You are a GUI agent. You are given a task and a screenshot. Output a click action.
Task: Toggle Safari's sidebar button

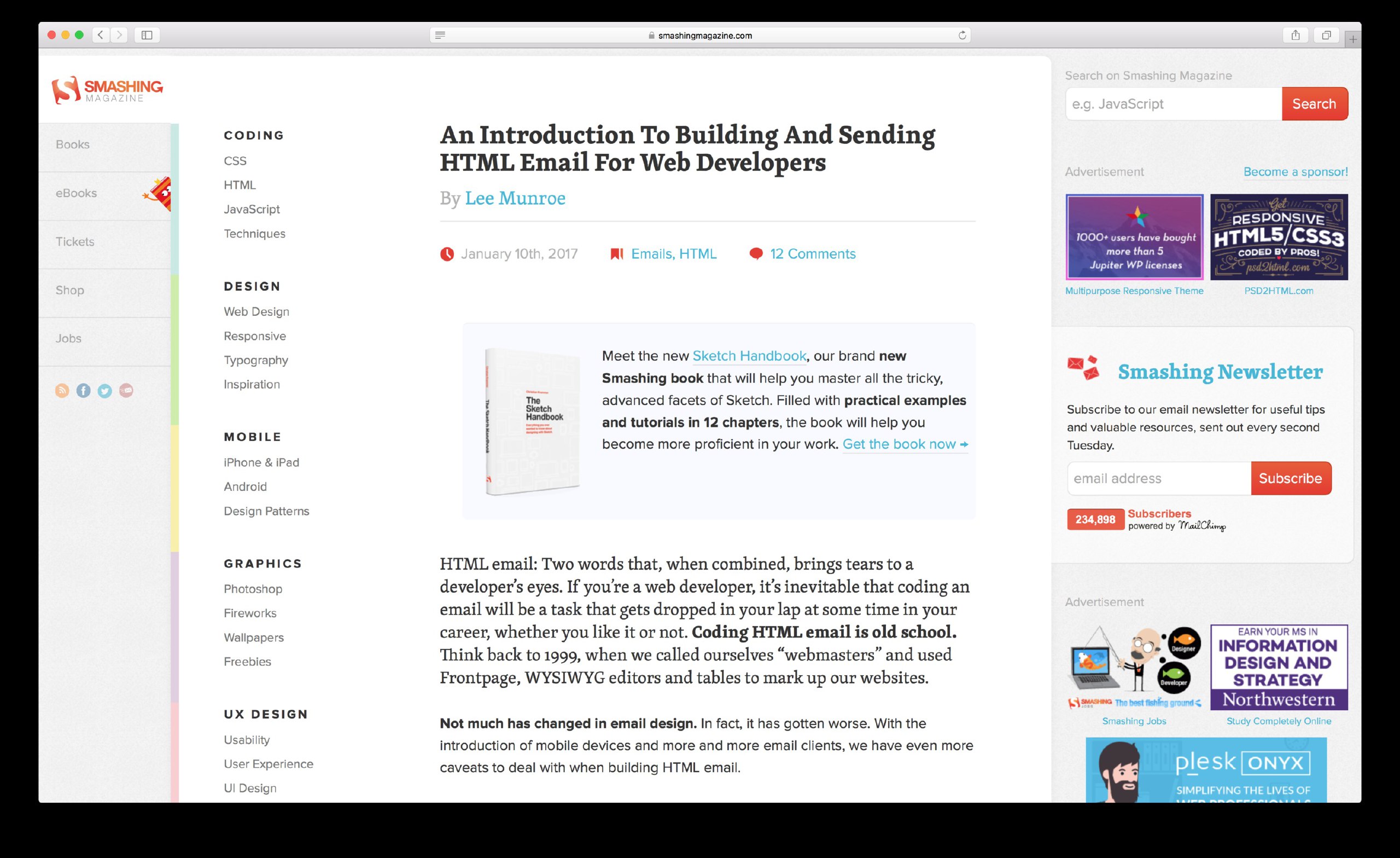coord(147,34)
